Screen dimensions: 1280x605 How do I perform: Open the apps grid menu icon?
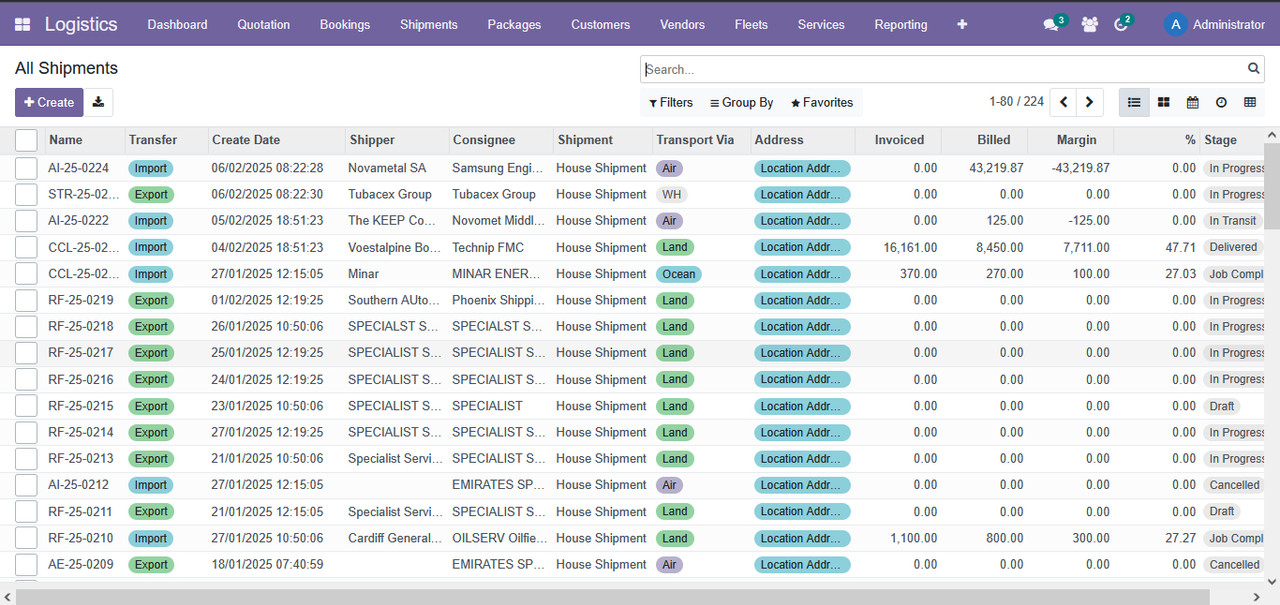pyautogui.click(x=22, y=25)
